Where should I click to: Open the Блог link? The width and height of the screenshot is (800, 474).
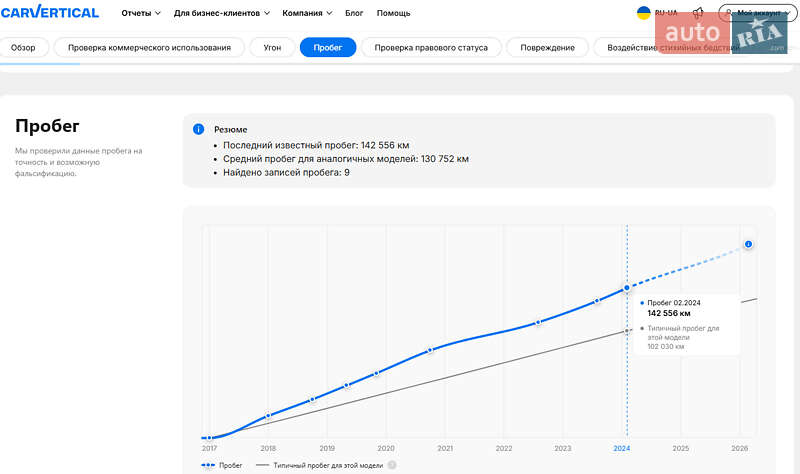click(x=354, y=13)
